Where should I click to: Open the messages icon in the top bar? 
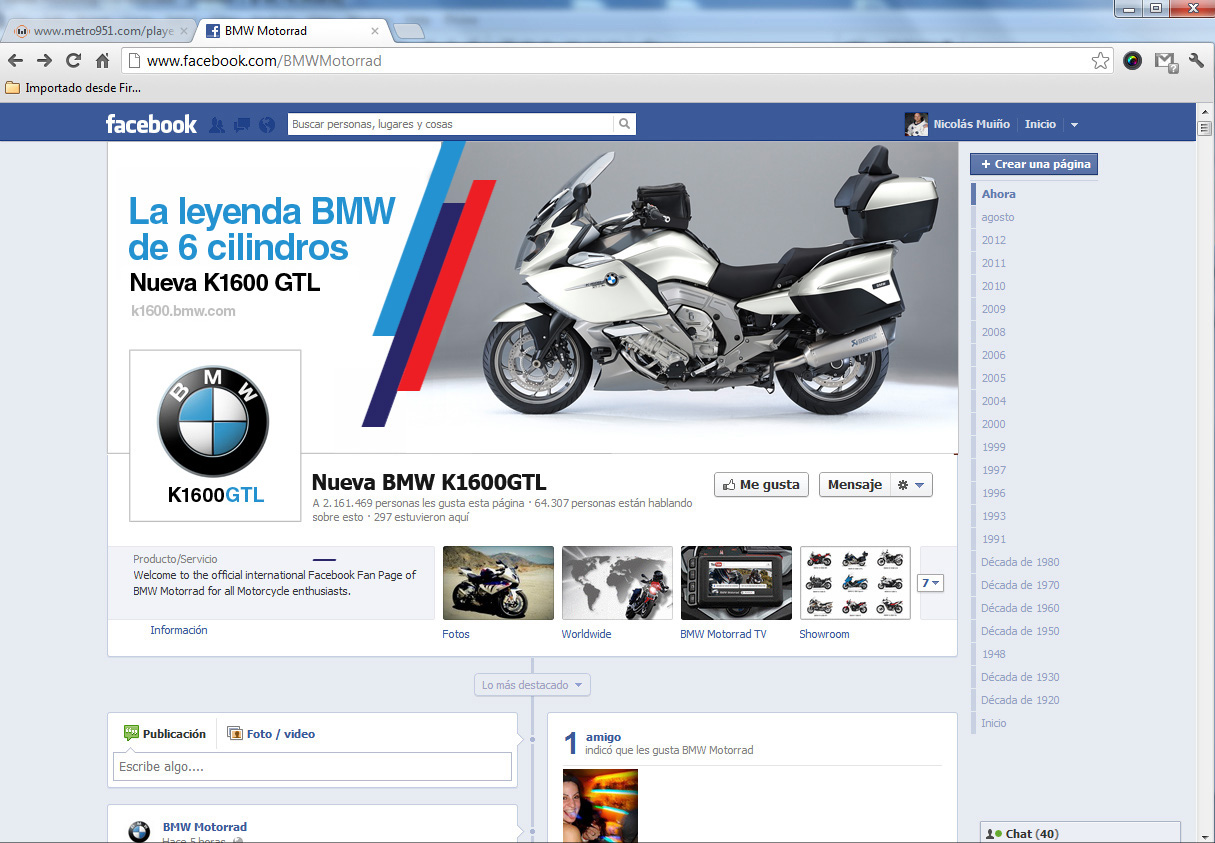point(241,123)
